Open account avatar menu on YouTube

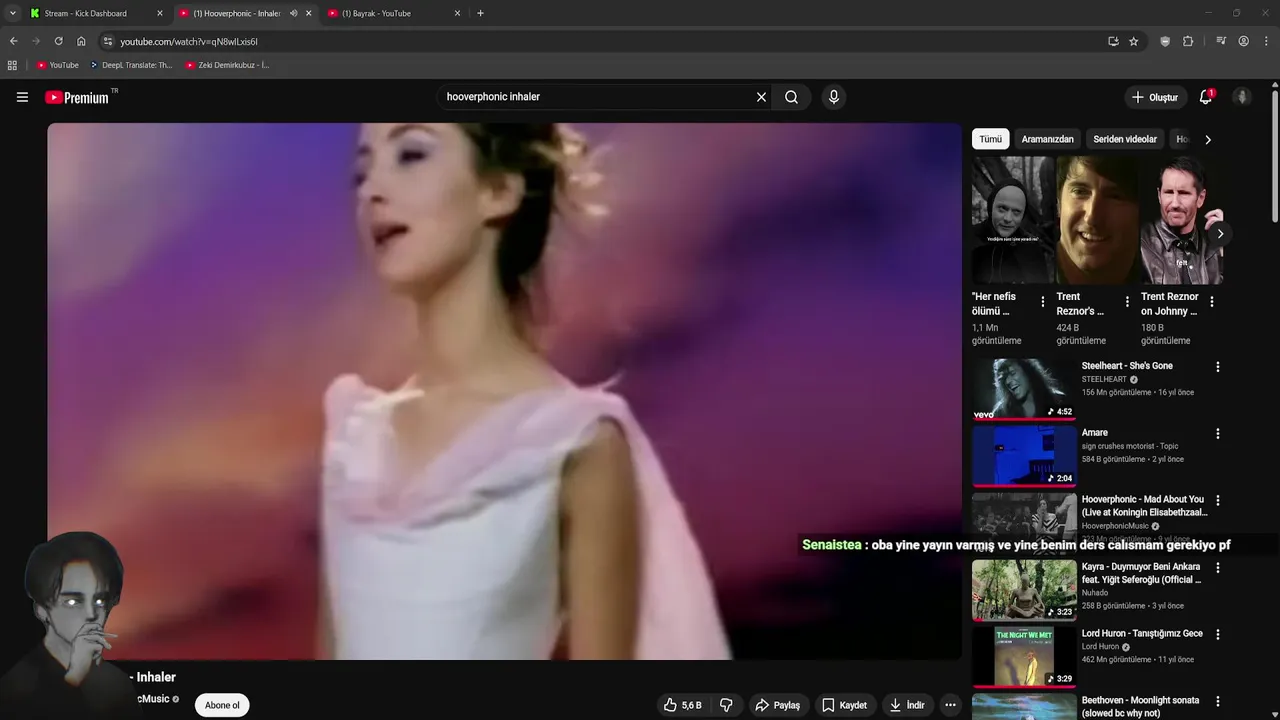[1242, 97]
